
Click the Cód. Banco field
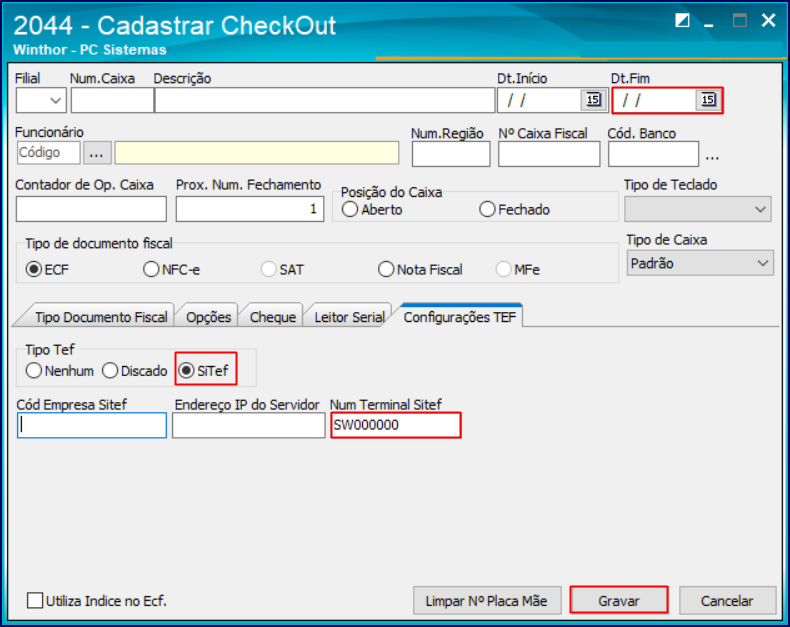(653, 154)
